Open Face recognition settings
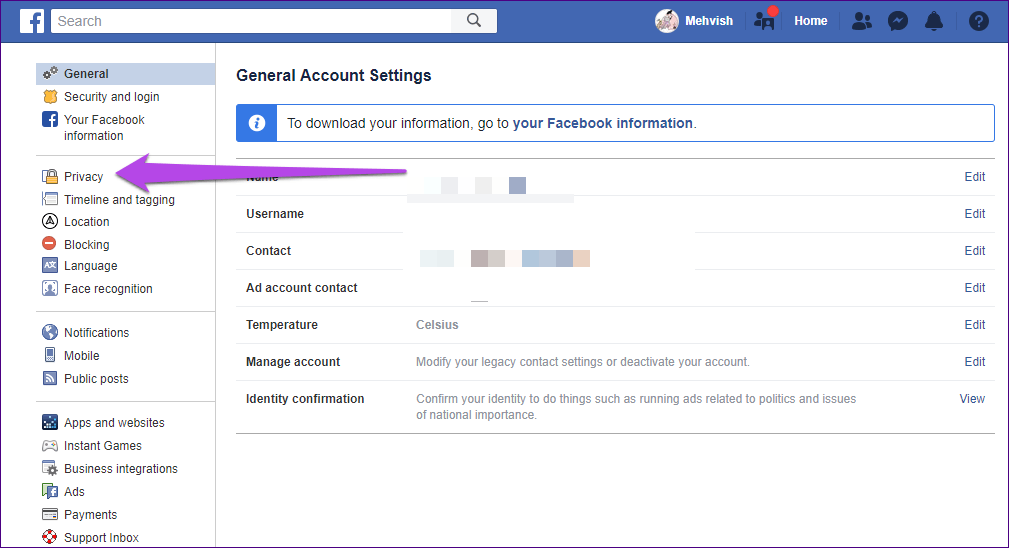The width and height of the screenshot is (1009, 548). (108, 289)
